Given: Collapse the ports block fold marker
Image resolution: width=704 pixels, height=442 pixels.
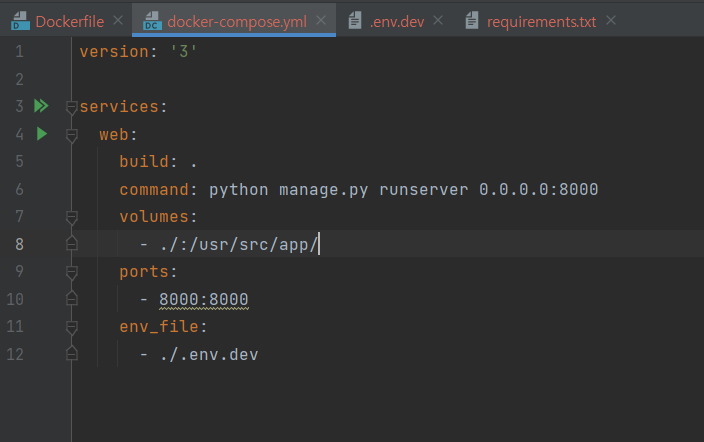Looking at the screenshot, I should tap(71, 272).
